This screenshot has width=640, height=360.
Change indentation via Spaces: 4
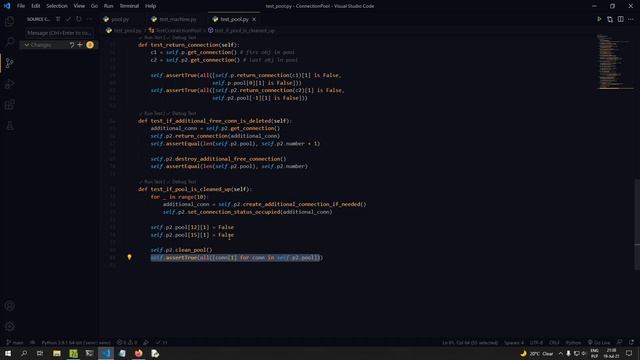(514, 342)
